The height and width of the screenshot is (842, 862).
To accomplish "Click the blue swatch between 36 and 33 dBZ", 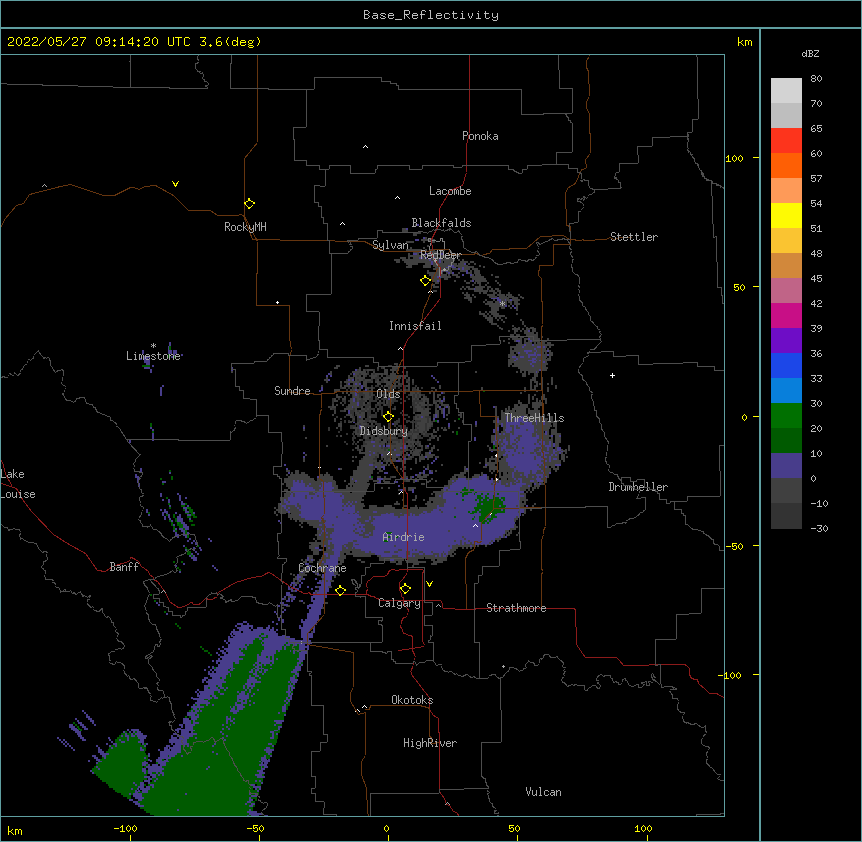I will click(x=786, y=365).
